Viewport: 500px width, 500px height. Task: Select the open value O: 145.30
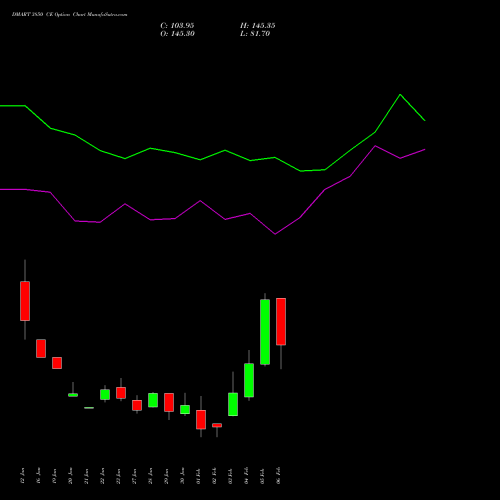pyautogui.click(x=177, y=34)
